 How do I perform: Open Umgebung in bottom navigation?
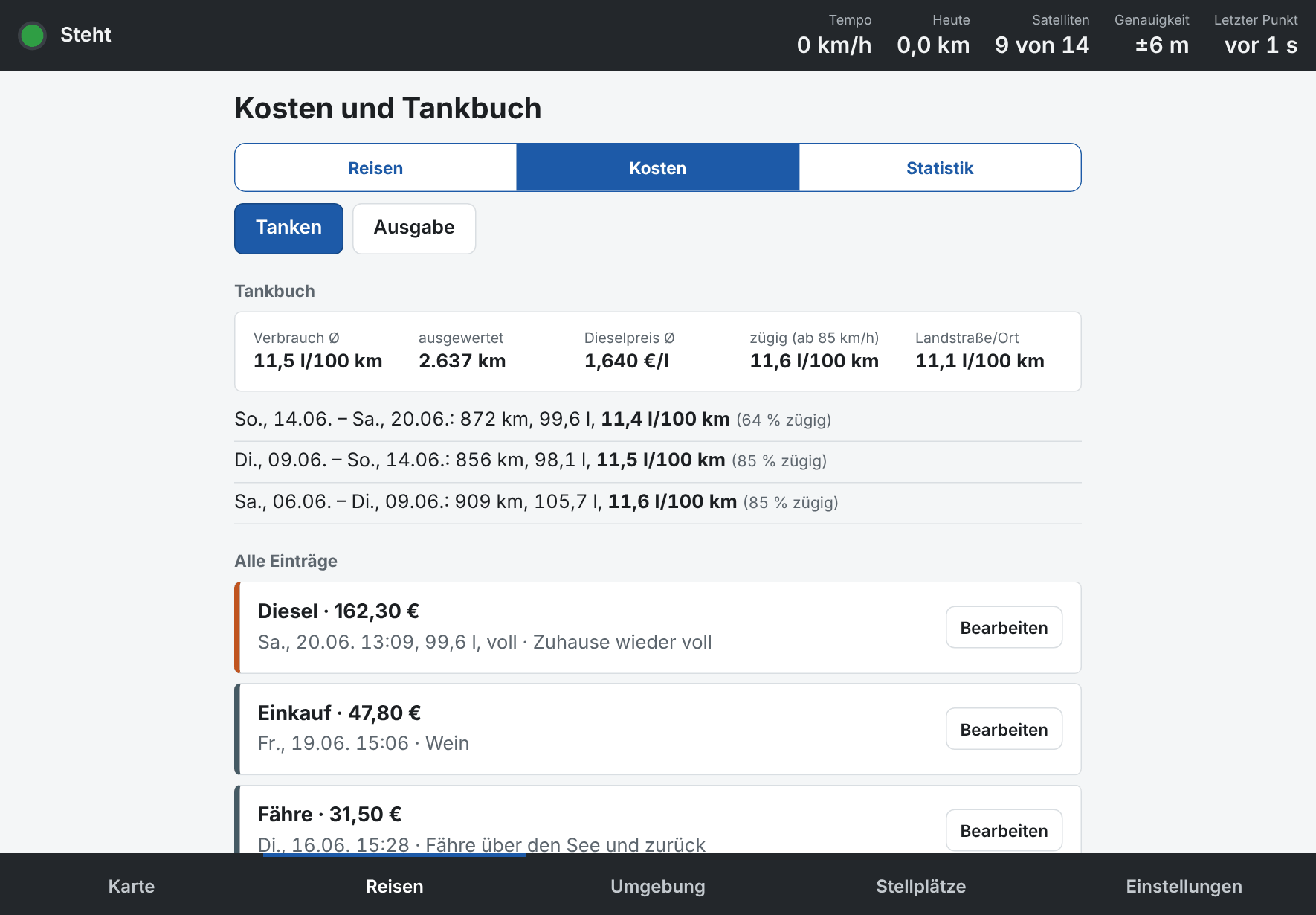(658, 886)
